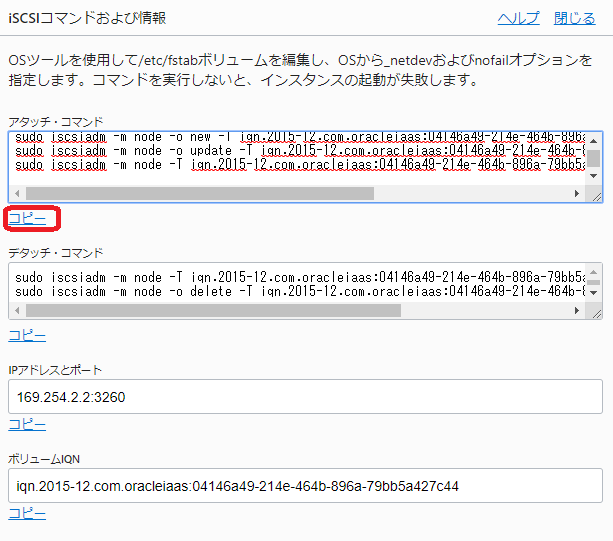The height and width of the screenshot is (541, 613).
Task: Click detach box horizontal scroll right arrow
Action: [578, 312]
